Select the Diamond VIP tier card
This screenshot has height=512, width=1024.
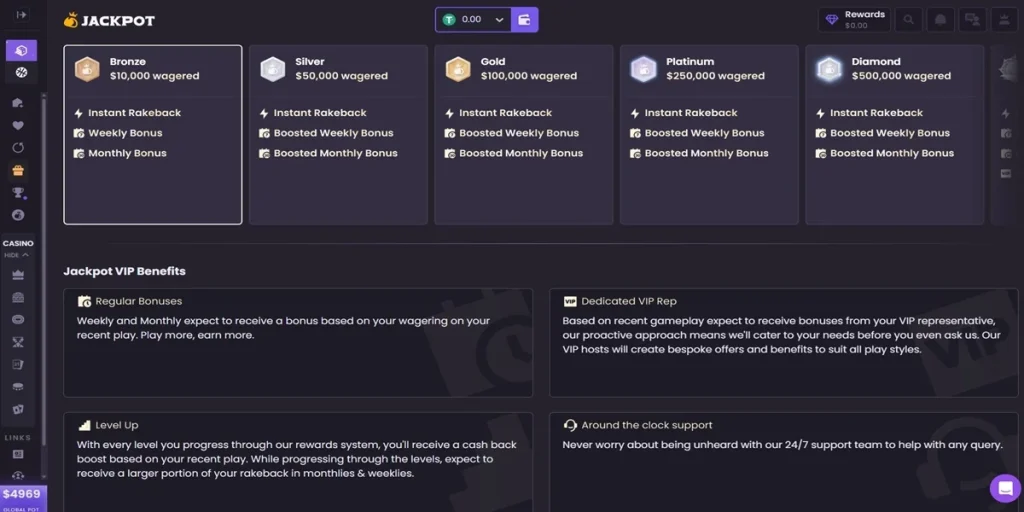(894, 134)
